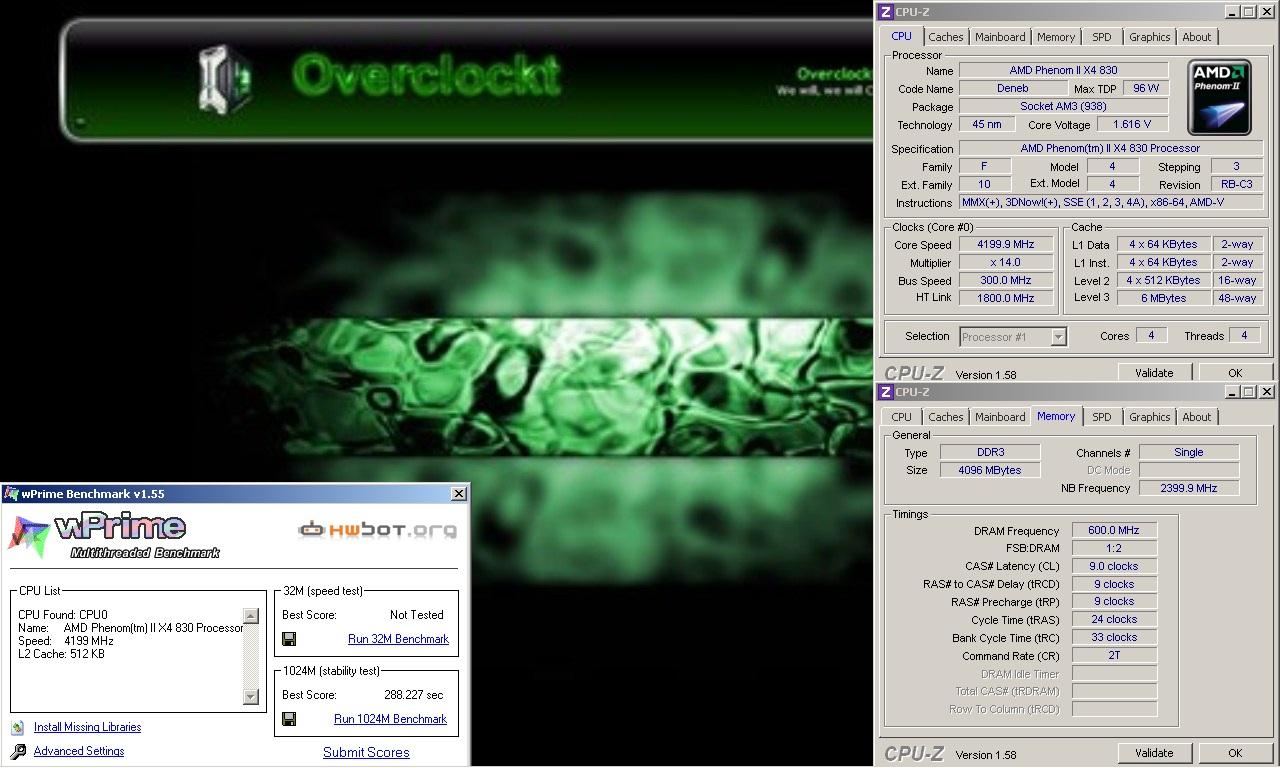Screen dimensions: 1280x768
Task: Click OK in lower CPU-Z window
Action: coord(1235,753)
